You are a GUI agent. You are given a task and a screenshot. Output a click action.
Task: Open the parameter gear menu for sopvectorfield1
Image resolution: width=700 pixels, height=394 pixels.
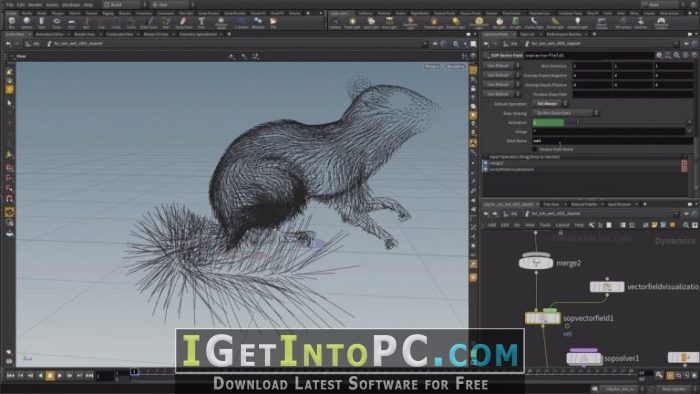coord(659,55)
